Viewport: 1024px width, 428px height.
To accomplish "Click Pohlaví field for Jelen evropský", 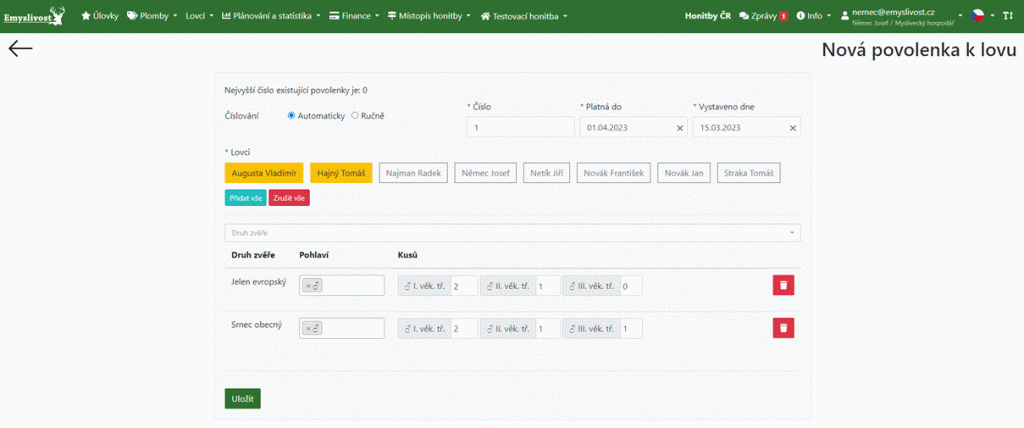I will point(342,286).
